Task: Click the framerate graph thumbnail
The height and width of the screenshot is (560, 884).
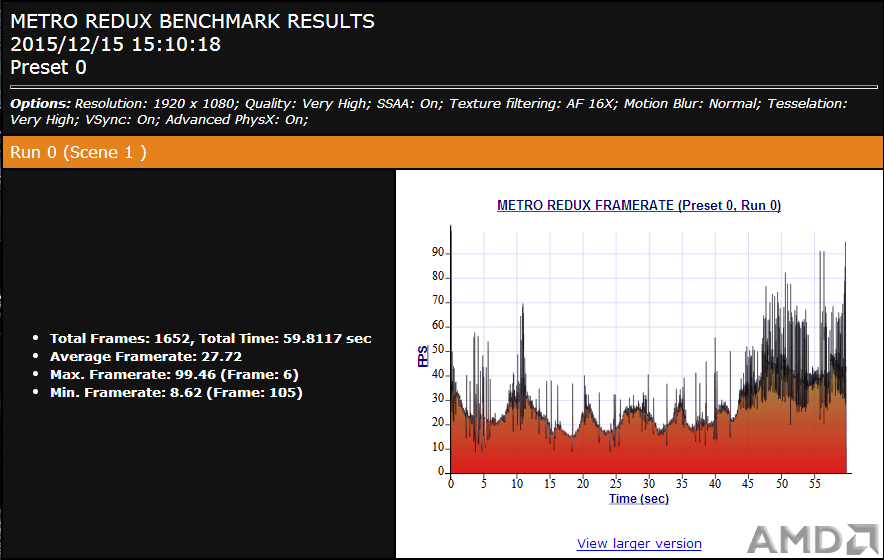Action: click(x=639, y=355)
